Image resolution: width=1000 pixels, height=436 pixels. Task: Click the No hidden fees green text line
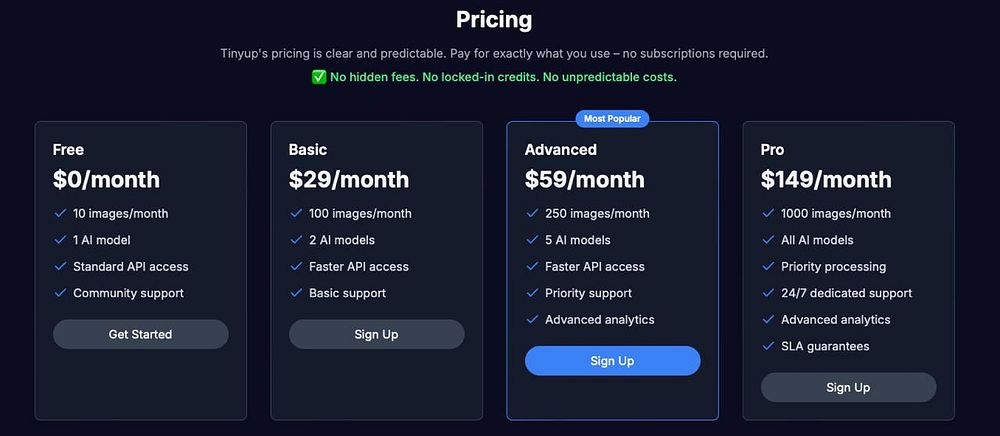494,77
